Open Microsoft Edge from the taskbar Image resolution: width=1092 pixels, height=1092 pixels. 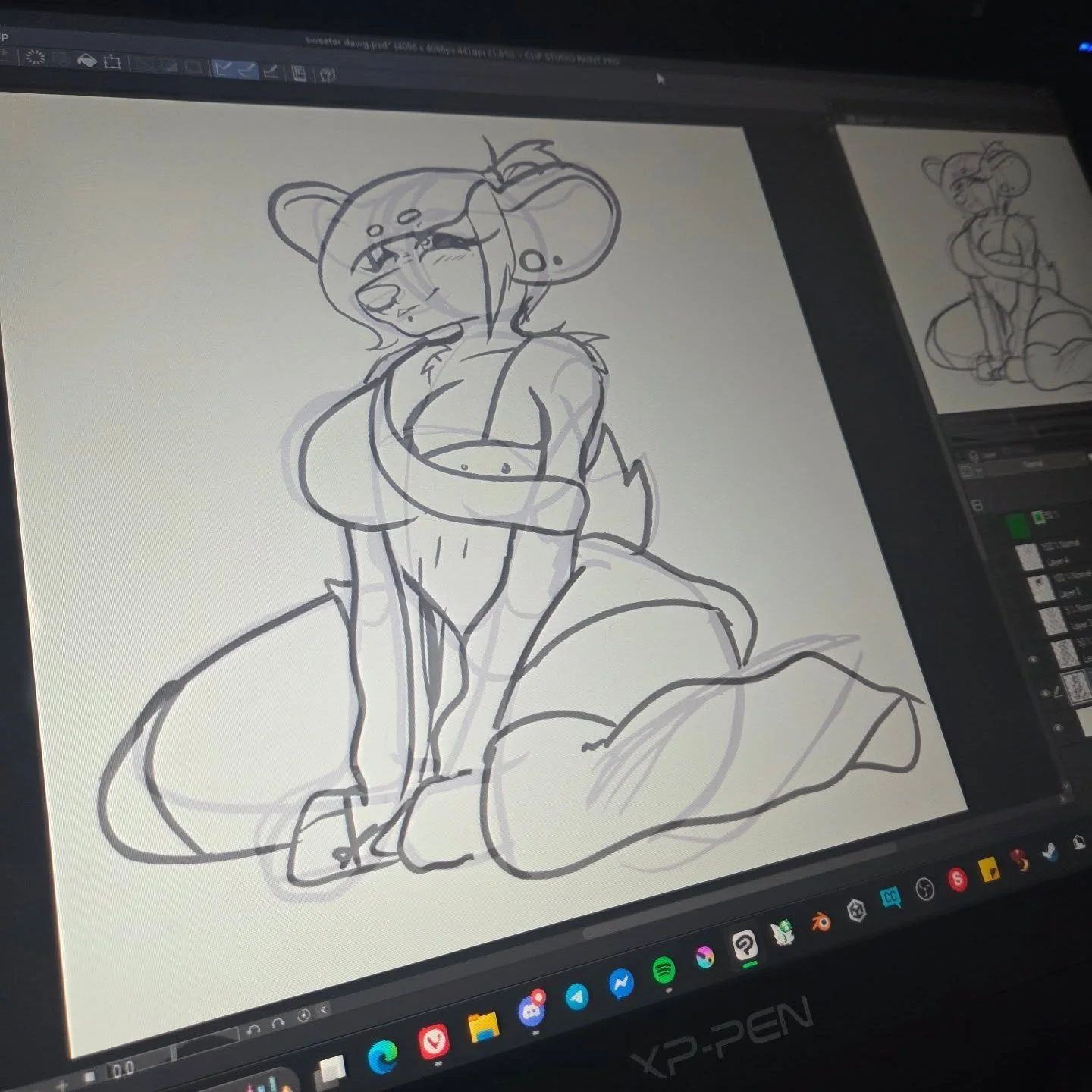point(383,1056)
